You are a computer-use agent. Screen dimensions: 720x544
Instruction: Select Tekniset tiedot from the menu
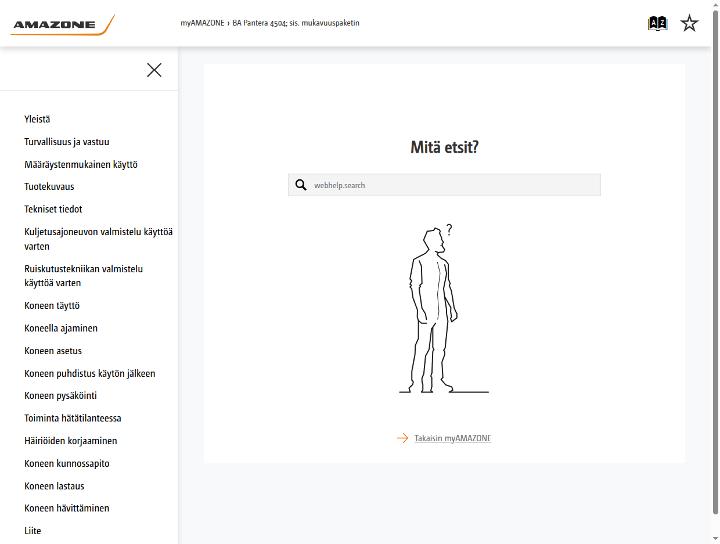(53, 209)
